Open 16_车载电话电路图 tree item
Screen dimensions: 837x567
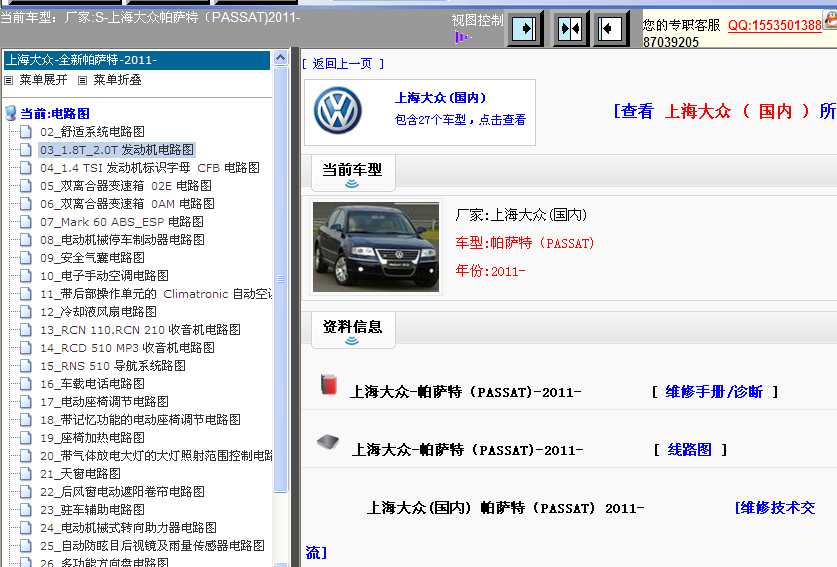click(x=92, y=384)
